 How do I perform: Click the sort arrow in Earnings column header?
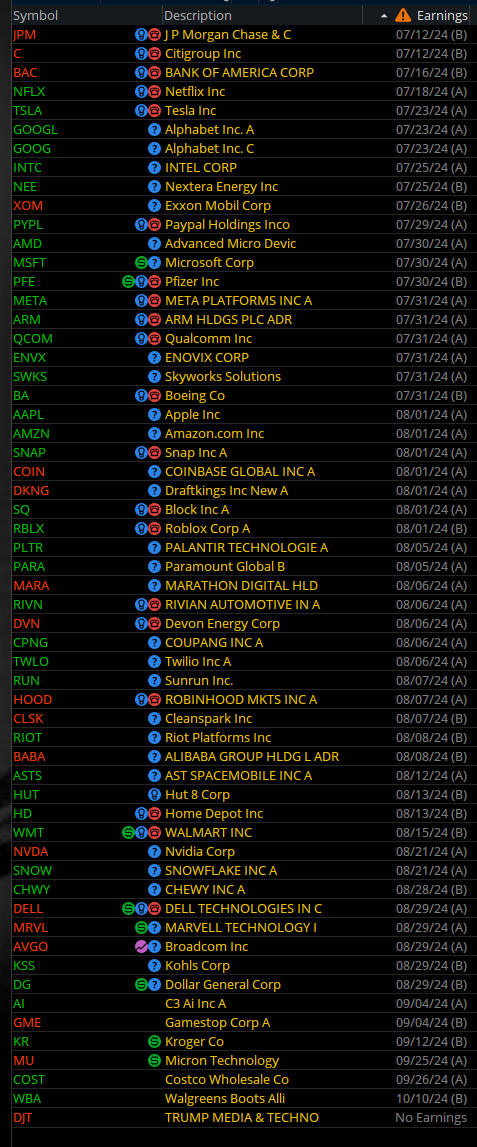tap(384, 16)
